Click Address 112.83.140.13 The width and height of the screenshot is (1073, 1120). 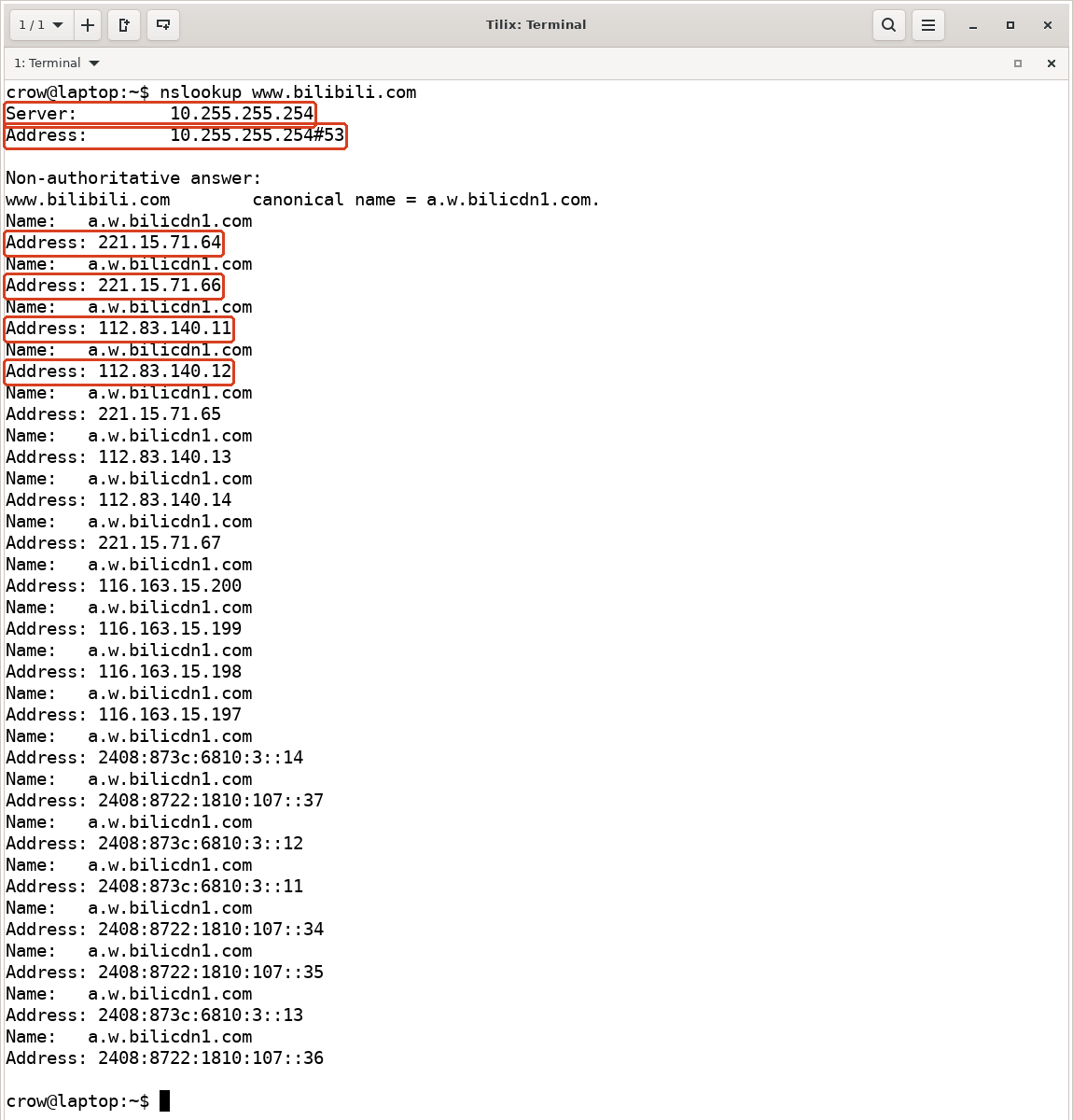118,457
